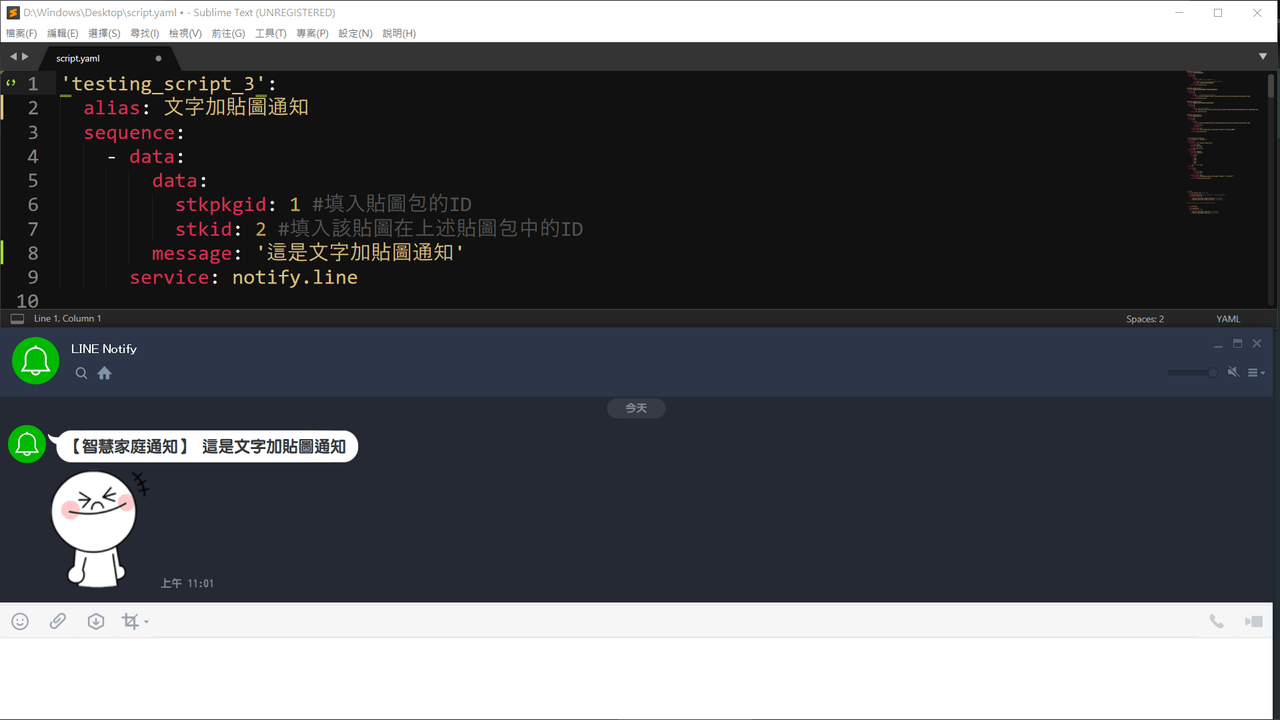Close the LINE Notify chat window
The image size is (1280, 720).
(1257, 344)
